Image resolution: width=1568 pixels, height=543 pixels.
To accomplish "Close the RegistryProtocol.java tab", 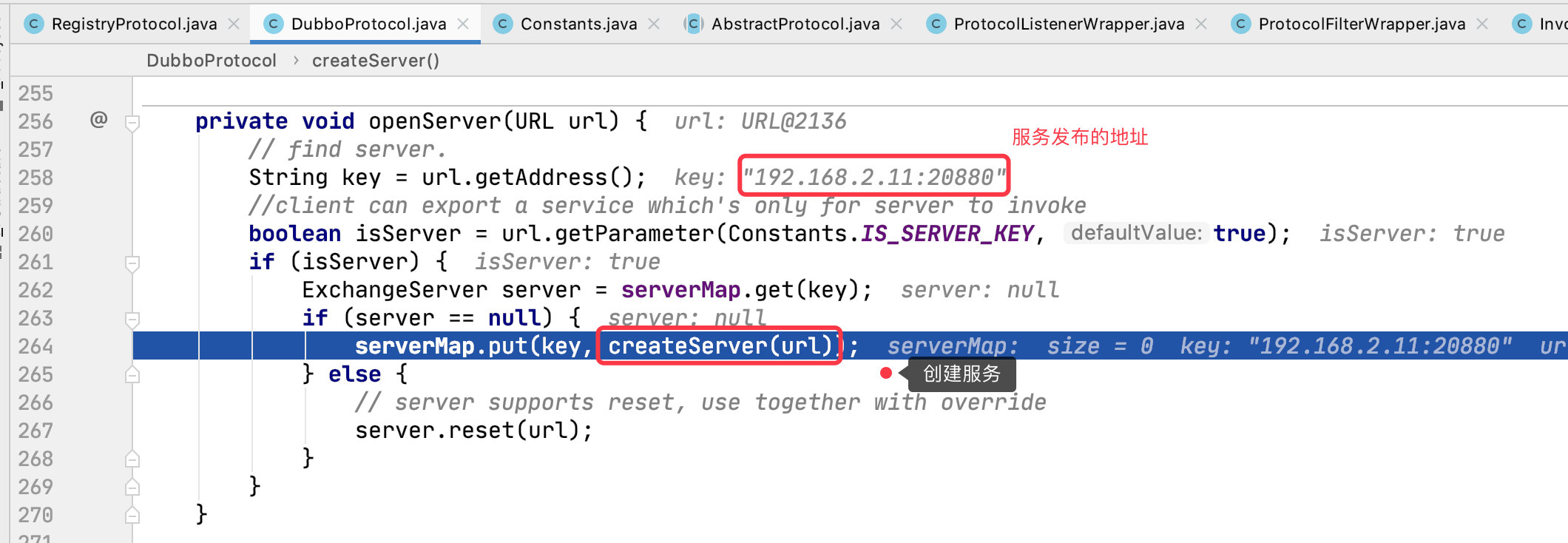I will click(234, 24).
